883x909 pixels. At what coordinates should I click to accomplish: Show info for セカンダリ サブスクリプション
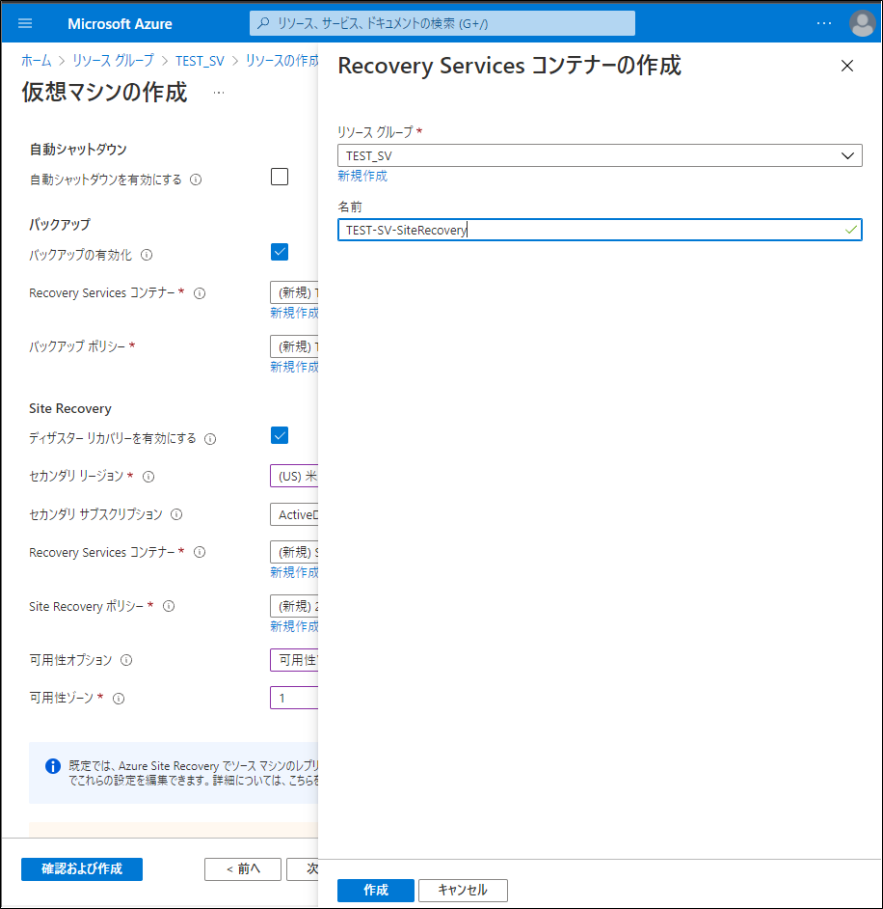coord(177,514)
